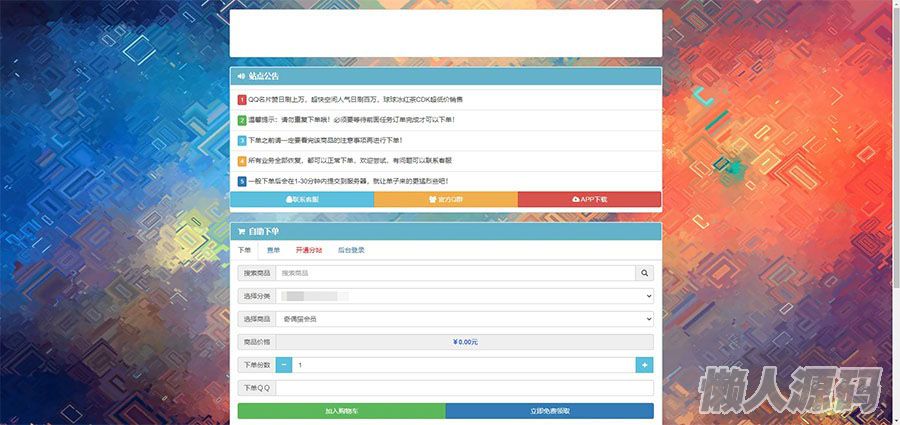
Task: Open the 联系客服 contact button
Action: click(x=302, y=199)
